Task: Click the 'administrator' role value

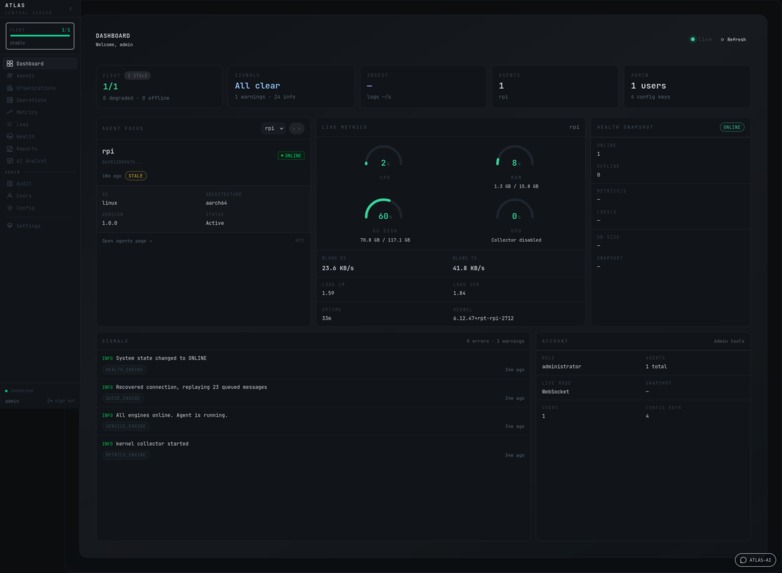Action: click(562, 367)
